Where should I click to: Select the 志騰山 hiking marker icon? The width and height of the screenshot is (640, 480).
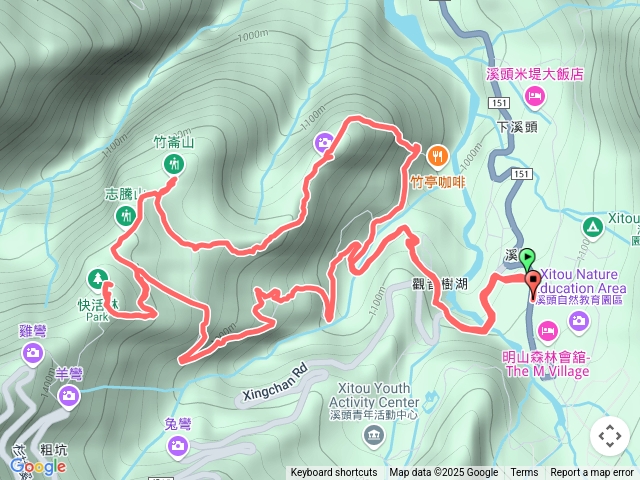[126, 216]
